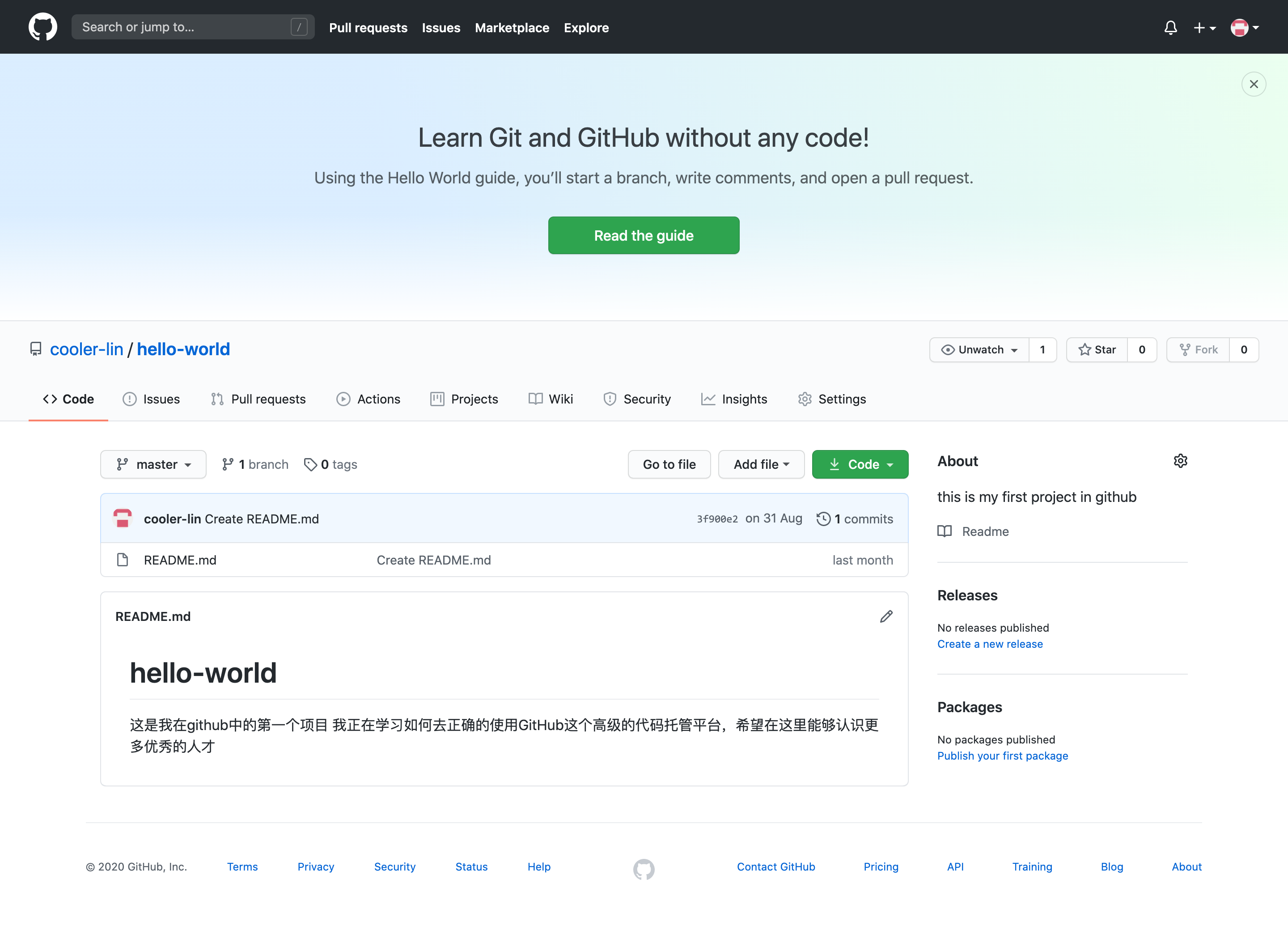Screen dimensions: 1288x926
Task: Expand the green Code download dropdown
Action: 860,465
